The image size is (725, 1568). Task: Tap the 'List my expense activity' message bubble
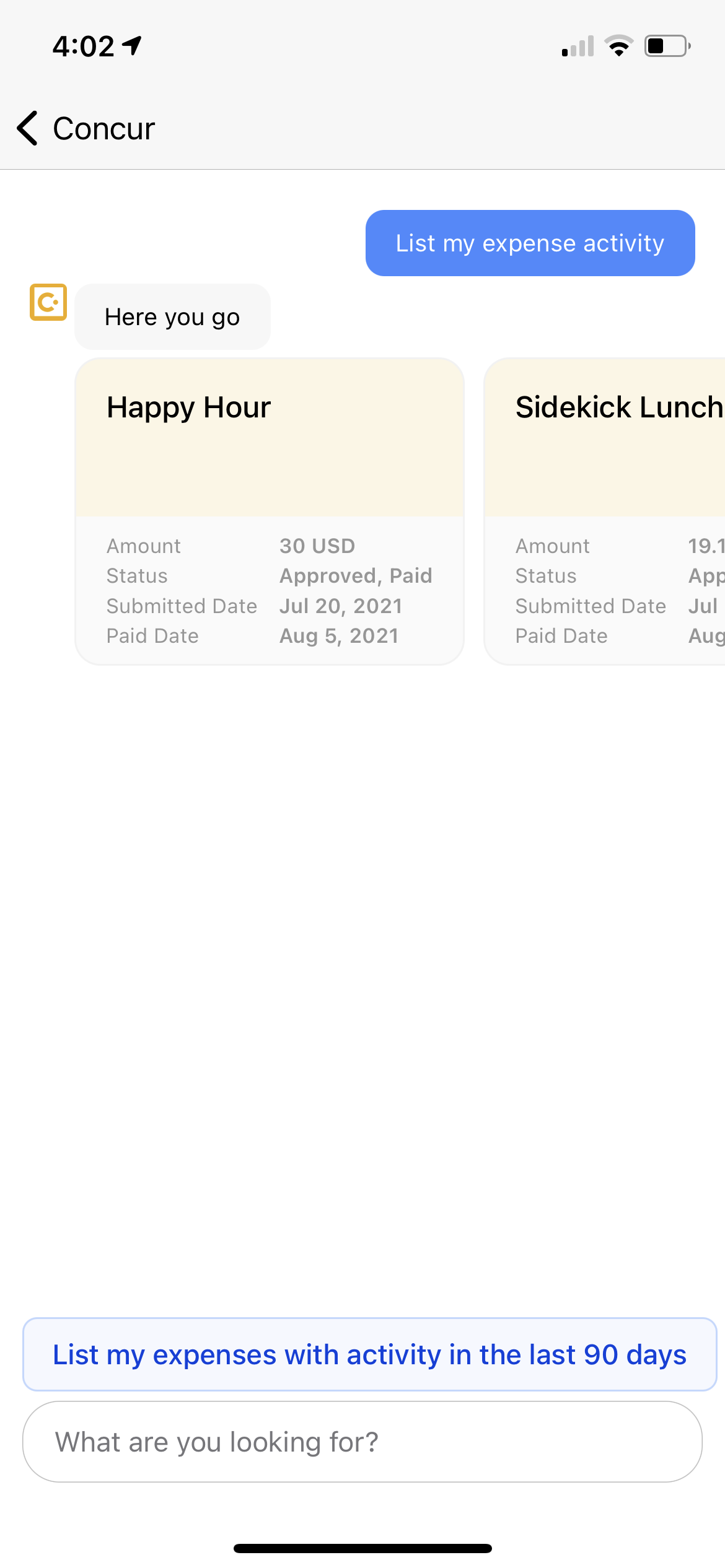[x=530, y=243]
